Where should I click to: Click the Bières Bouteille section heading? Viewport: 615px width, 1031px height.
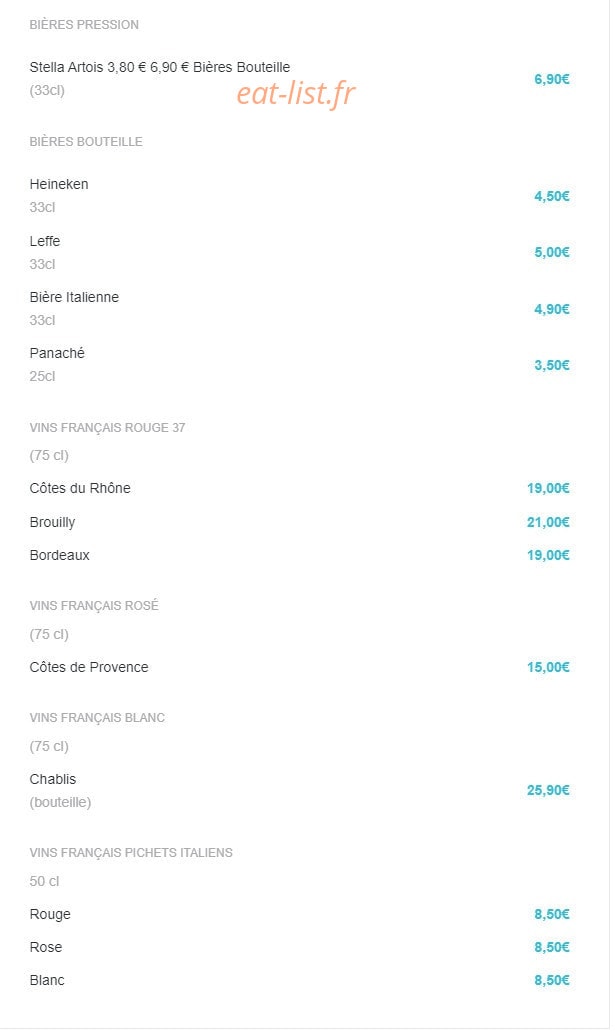click(x=86, y=141)
